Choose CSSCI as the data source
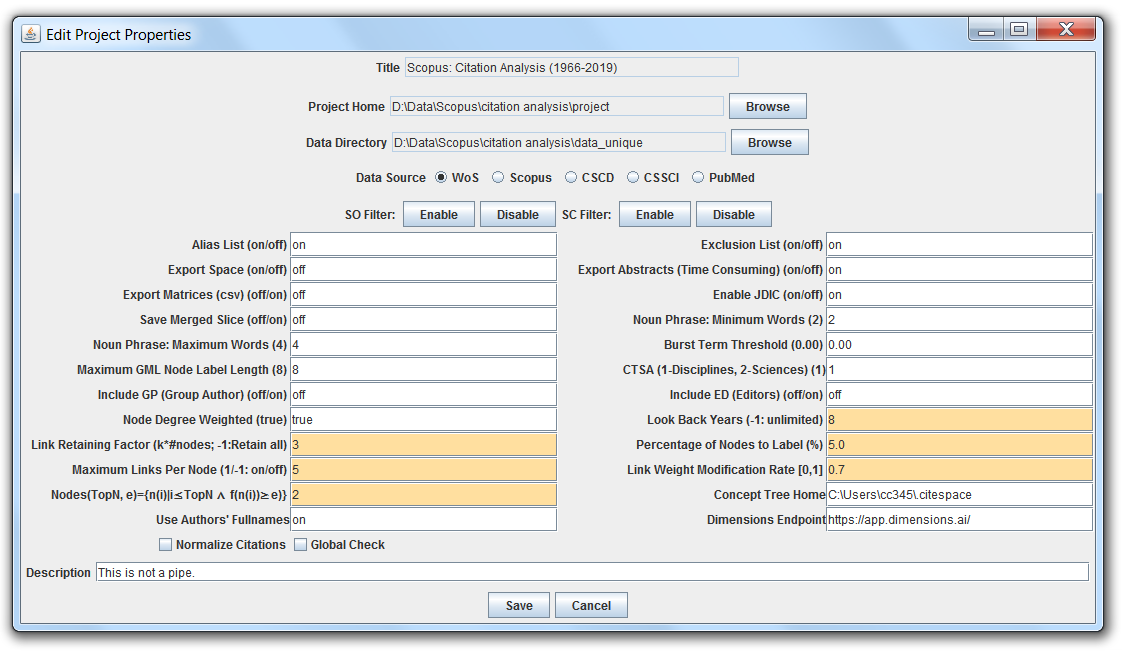The height and width of the screenshot is (656, 1126). click(x=633, y=177)
